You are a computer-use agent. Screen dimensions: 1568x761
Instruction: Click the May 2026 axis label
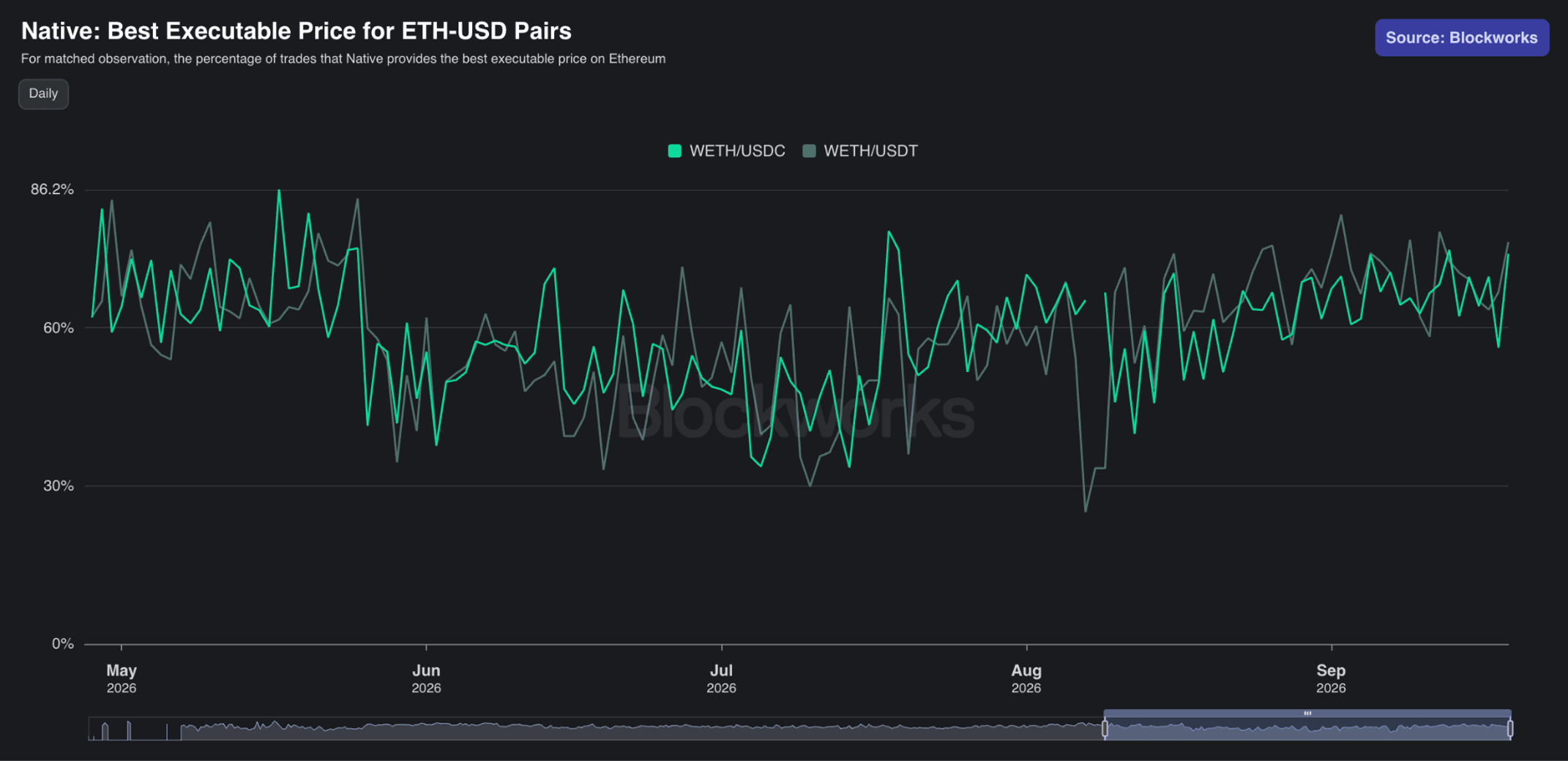point(122,678)
